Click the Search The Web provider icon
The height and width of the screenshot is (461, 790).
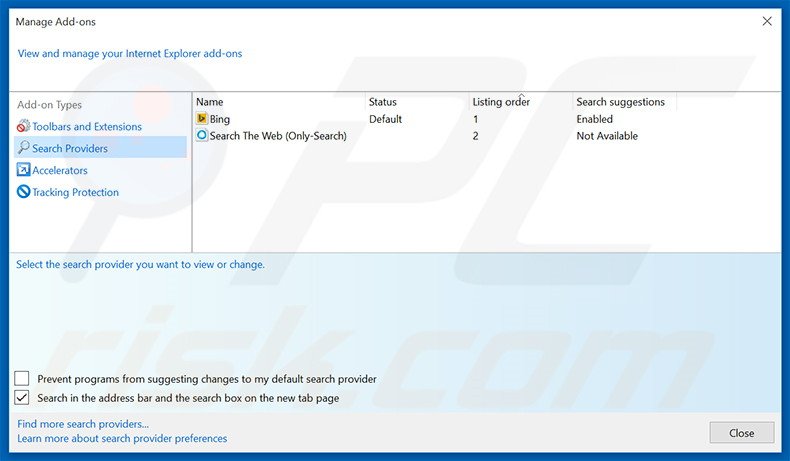pyautogui.click(x=202, y=135)
